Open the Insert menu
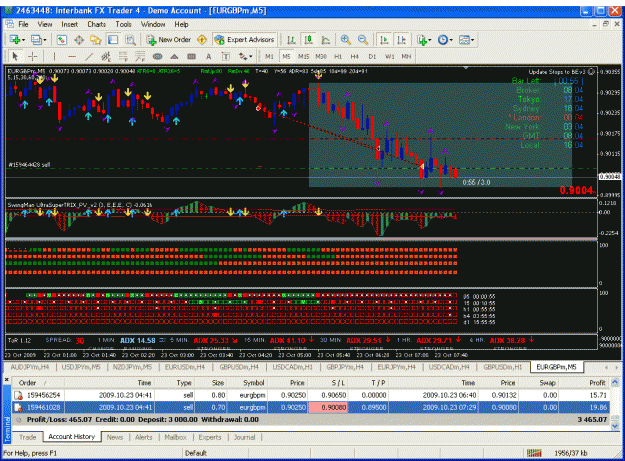The height and width of the screenshot is (461, 625). click(69, 24)
